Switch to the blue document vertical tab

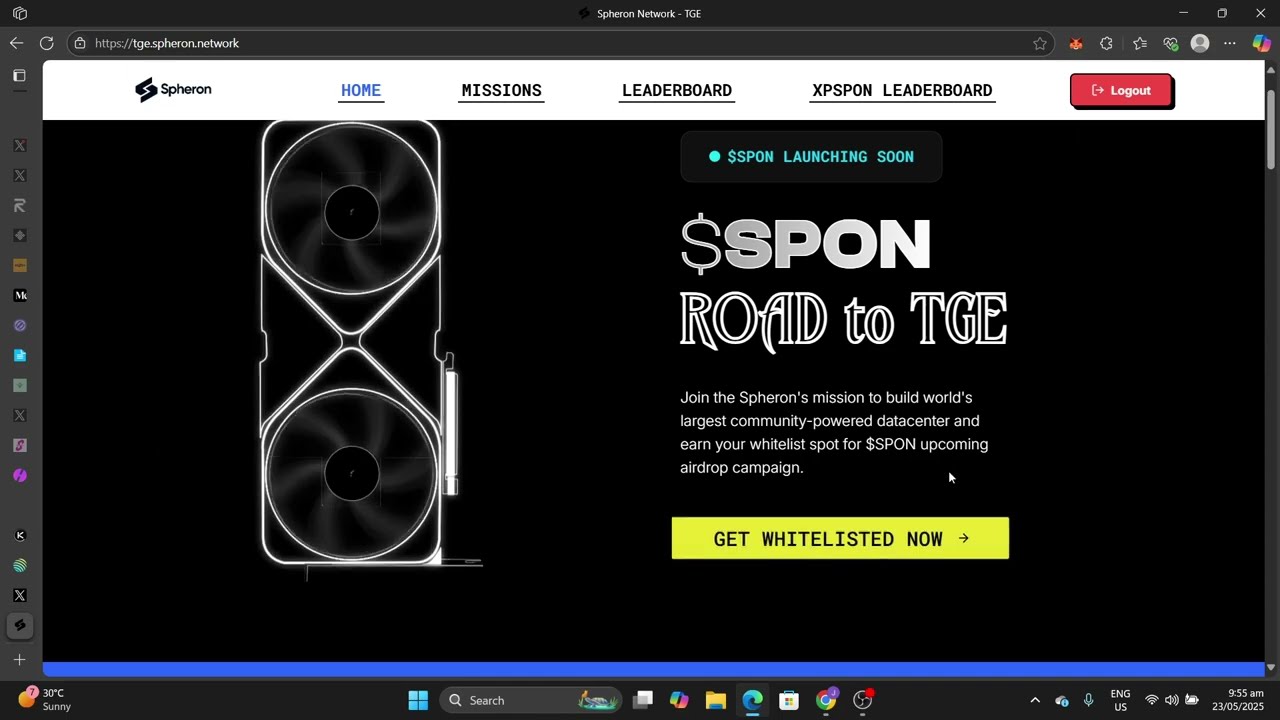coord(20,355)
